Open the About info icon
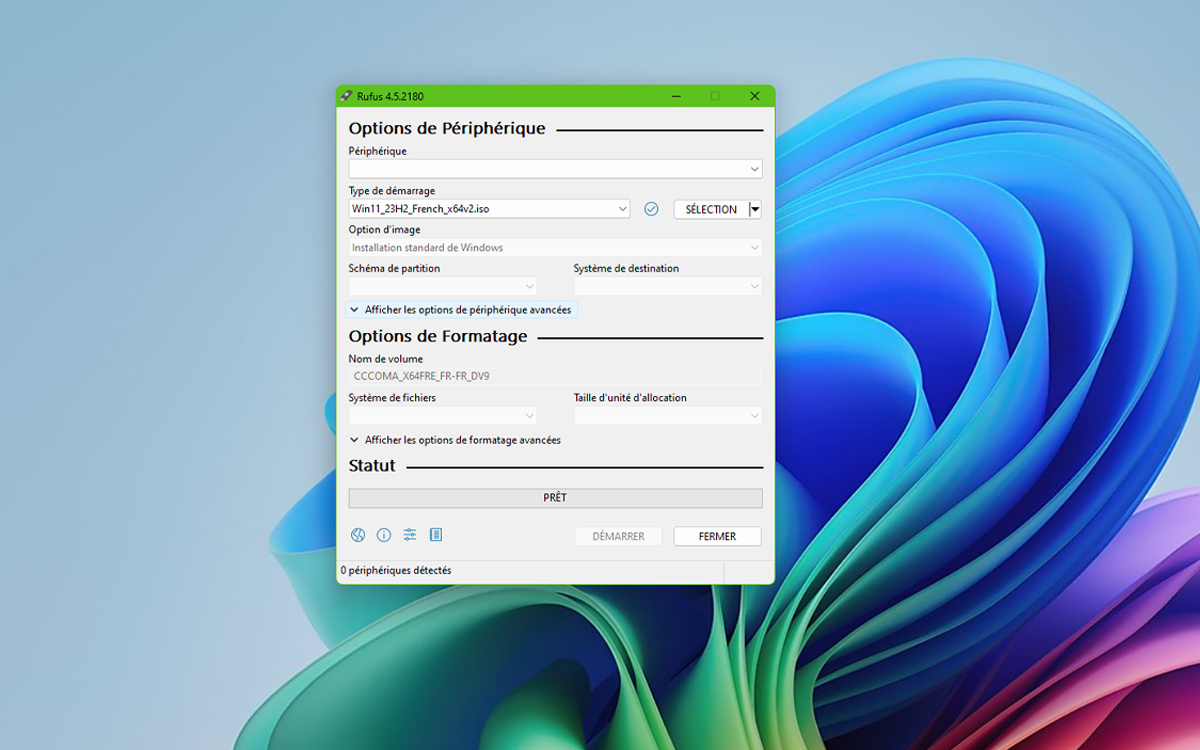 click(384, 535)
